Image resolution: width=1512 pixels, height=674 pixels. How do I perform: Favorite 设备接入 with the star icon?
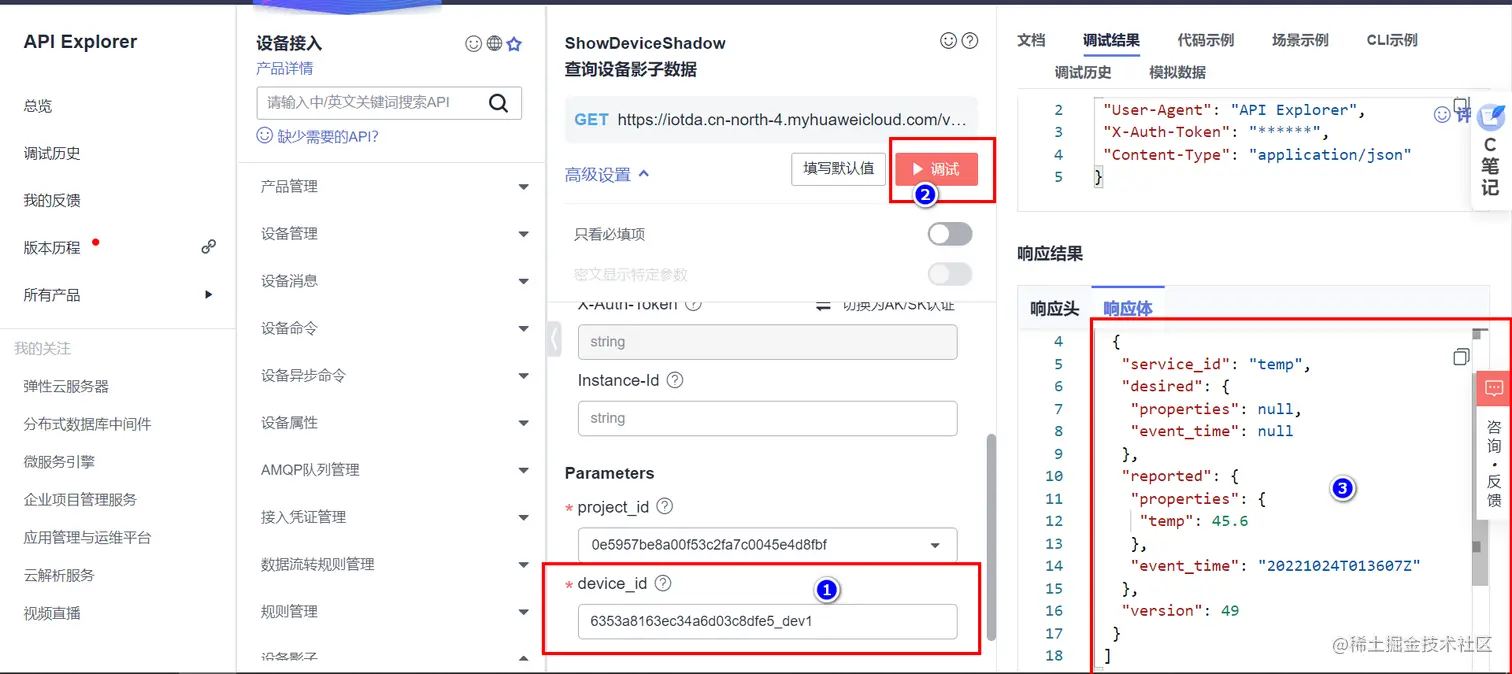514,44
